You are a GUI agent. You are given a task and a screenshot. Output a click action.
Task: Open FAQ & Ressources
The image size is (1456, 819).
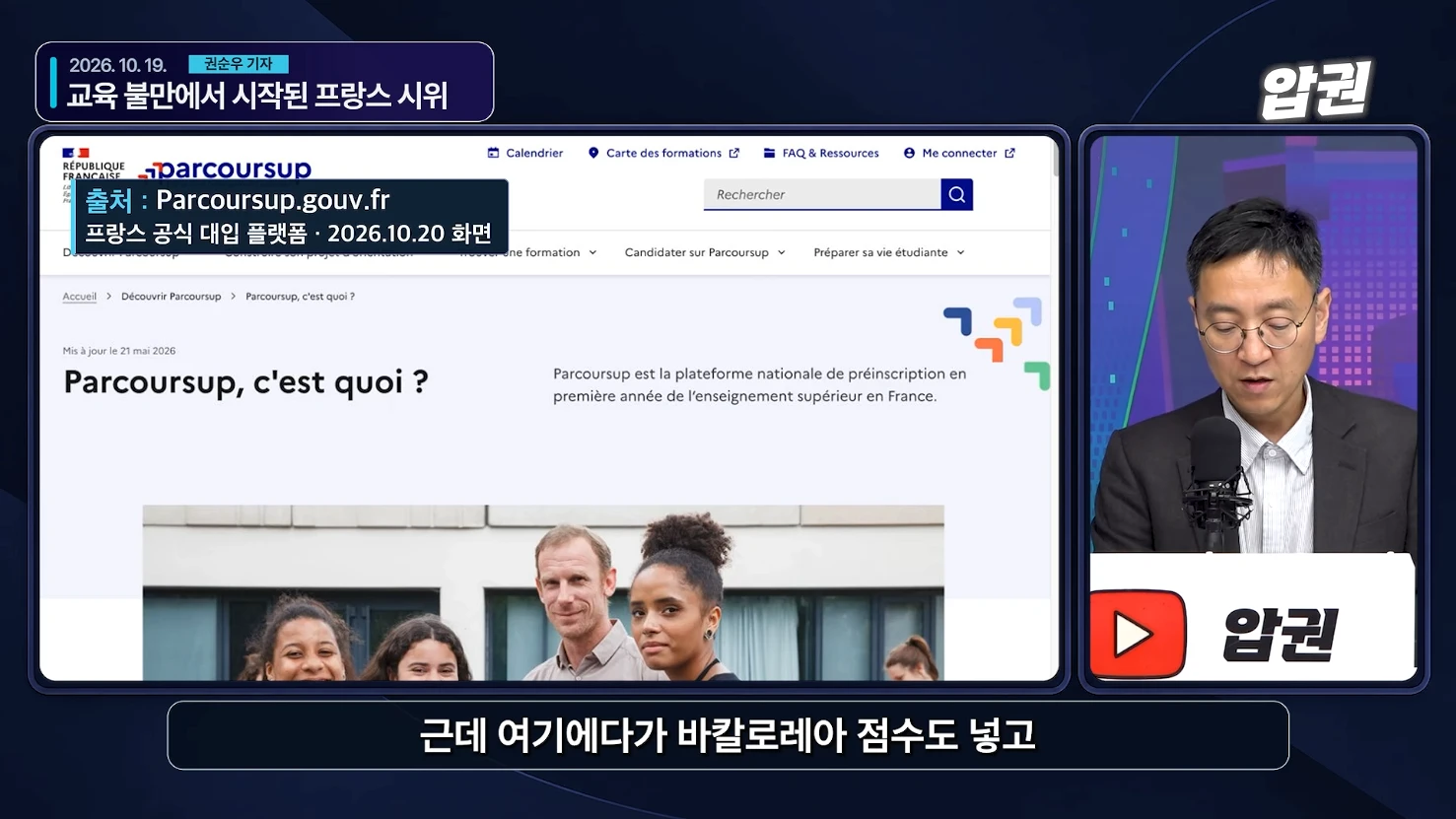coord(830,153)
